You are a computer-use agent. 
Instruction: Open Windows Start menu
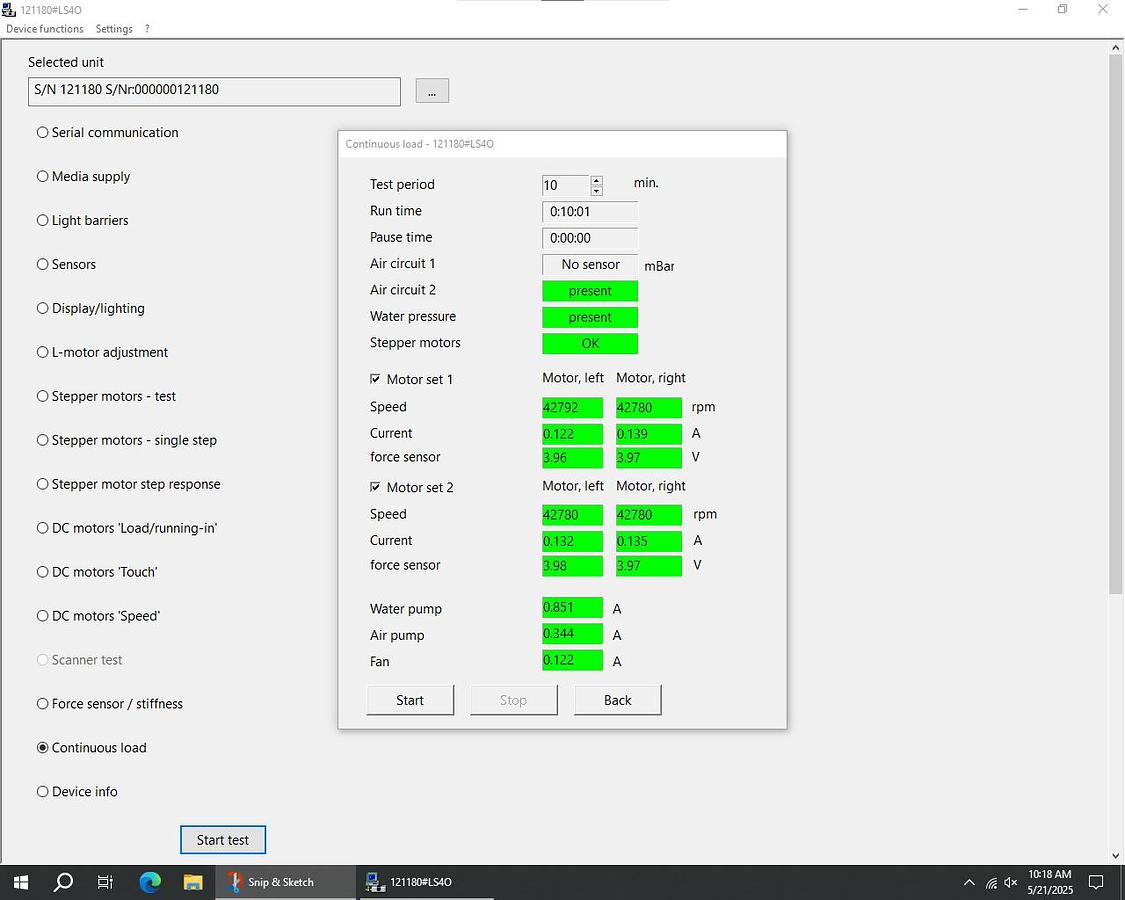20,882
